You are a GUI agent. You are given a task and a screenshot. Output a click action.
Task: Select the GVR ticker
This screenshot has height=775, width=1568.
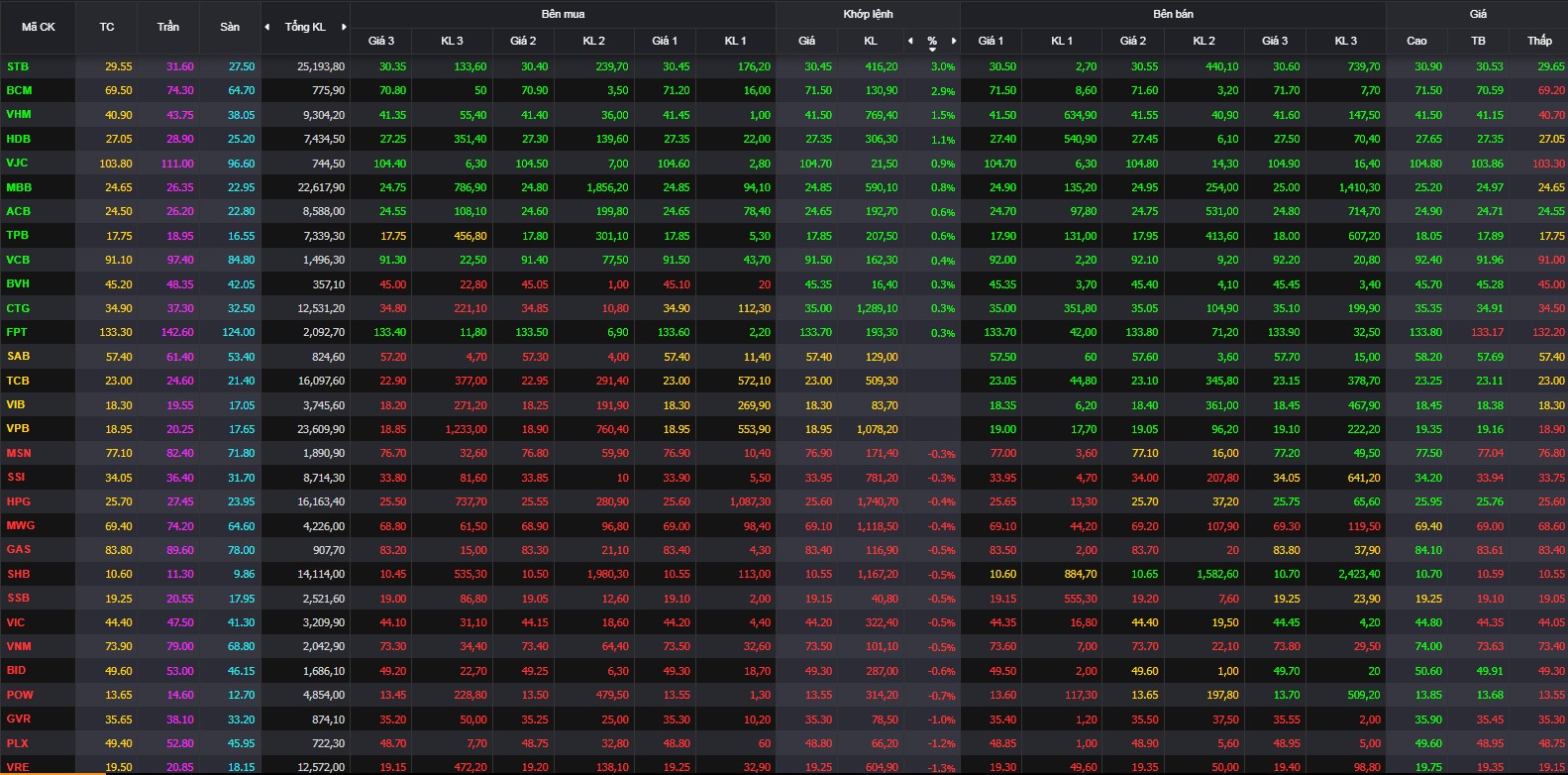tap(18, 719)
